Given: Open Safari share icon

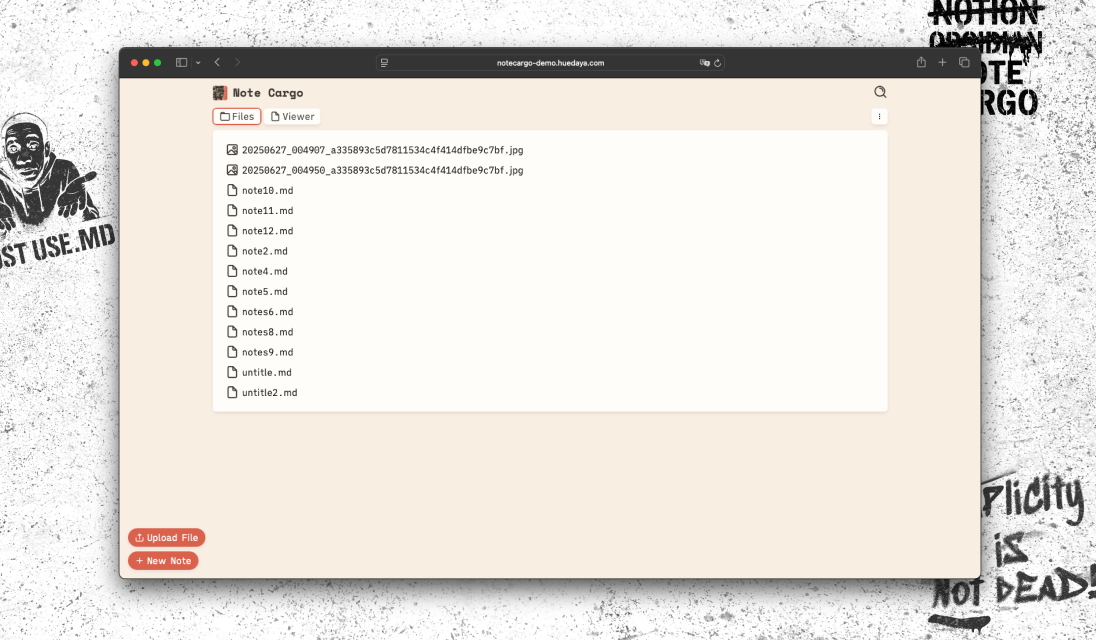Looking at the screenshot, I should click(x=921, y=62).
